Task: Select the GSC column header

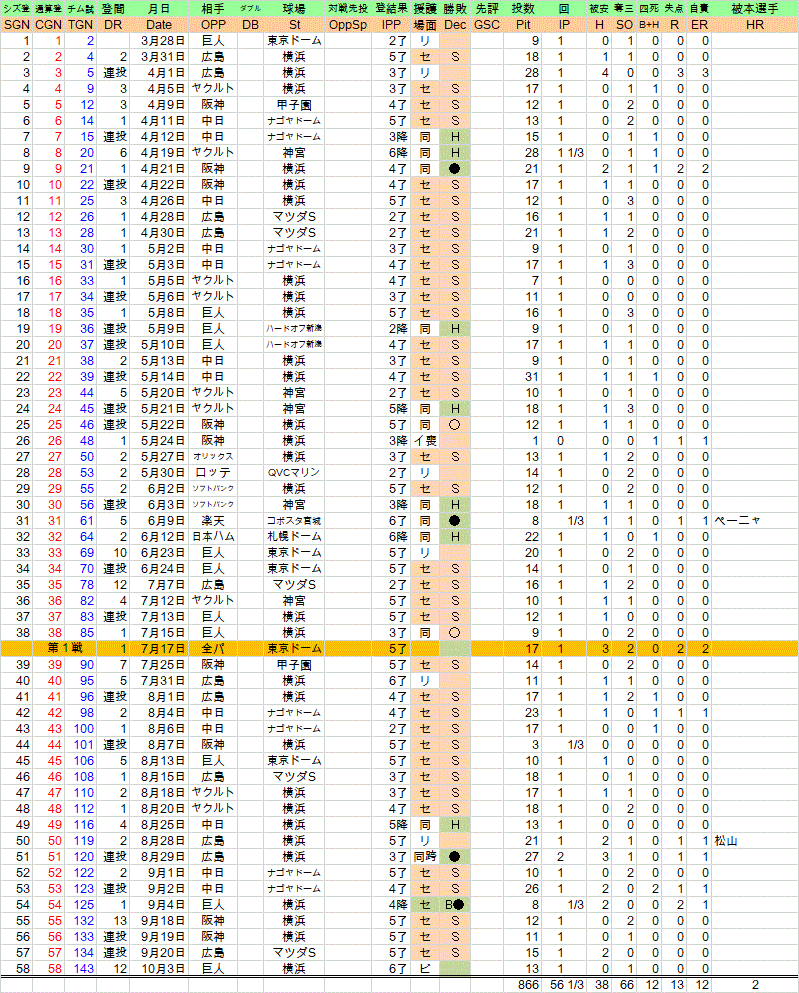Action: (x=487, y=25)
